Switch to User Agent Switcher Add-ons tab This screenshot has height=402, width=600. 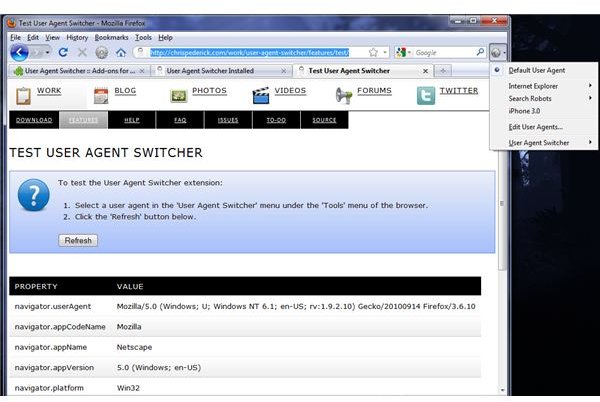tap(79, 71)
